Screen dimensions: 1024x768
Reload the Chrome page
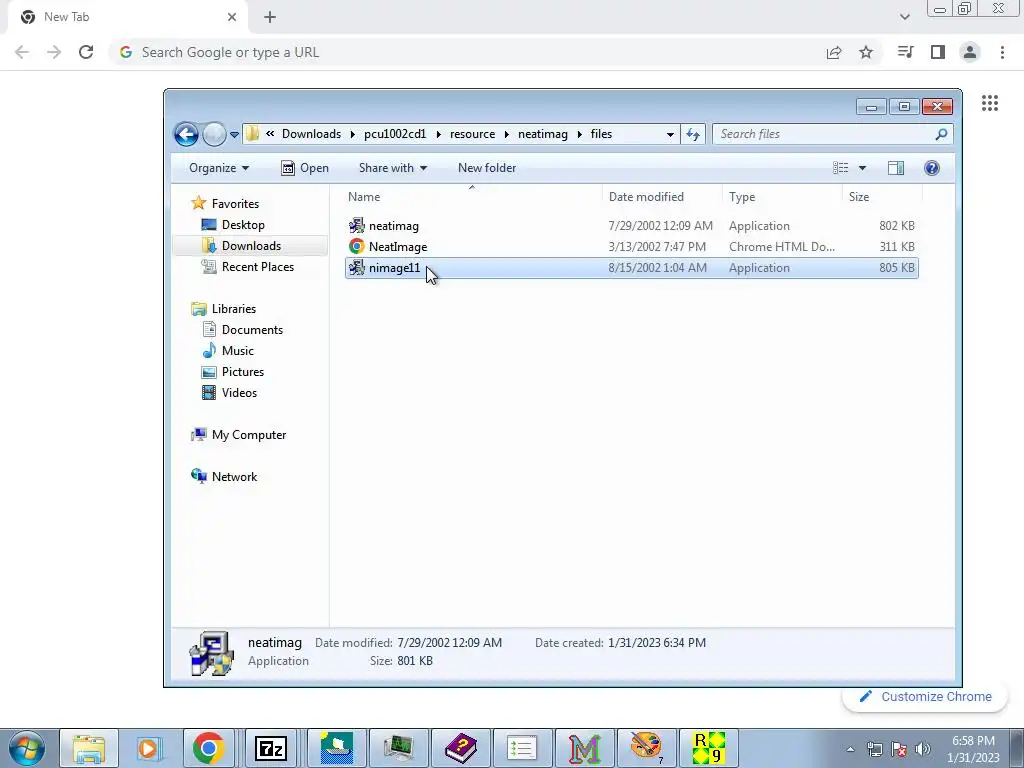pyautogui.click(x=86, y=52)
